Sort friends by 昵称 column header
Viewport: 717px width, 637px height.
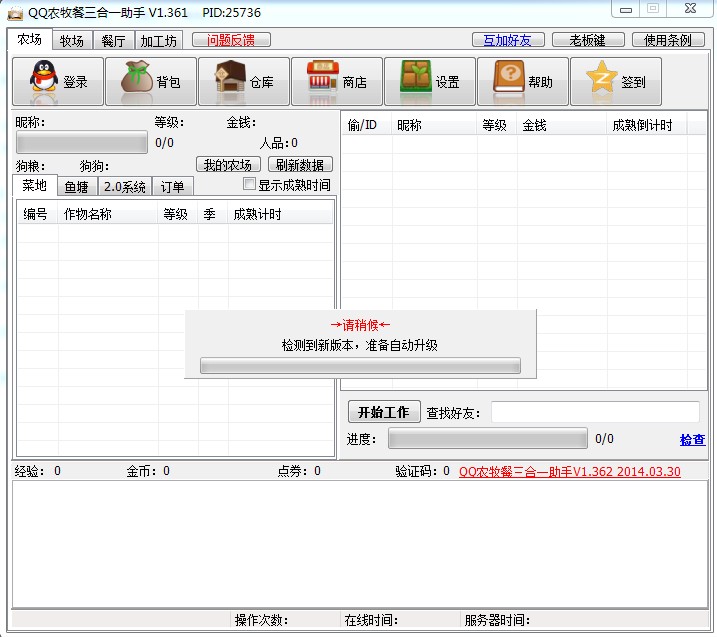[434, 125]
